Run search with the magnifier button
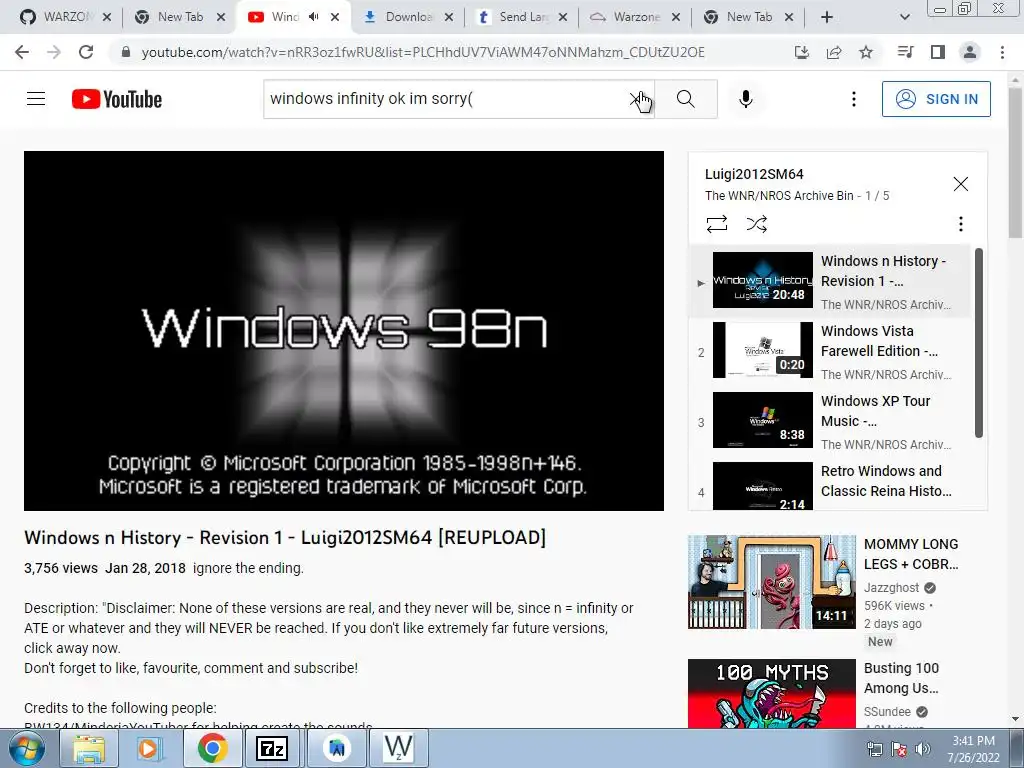 (x=686, y=99)
